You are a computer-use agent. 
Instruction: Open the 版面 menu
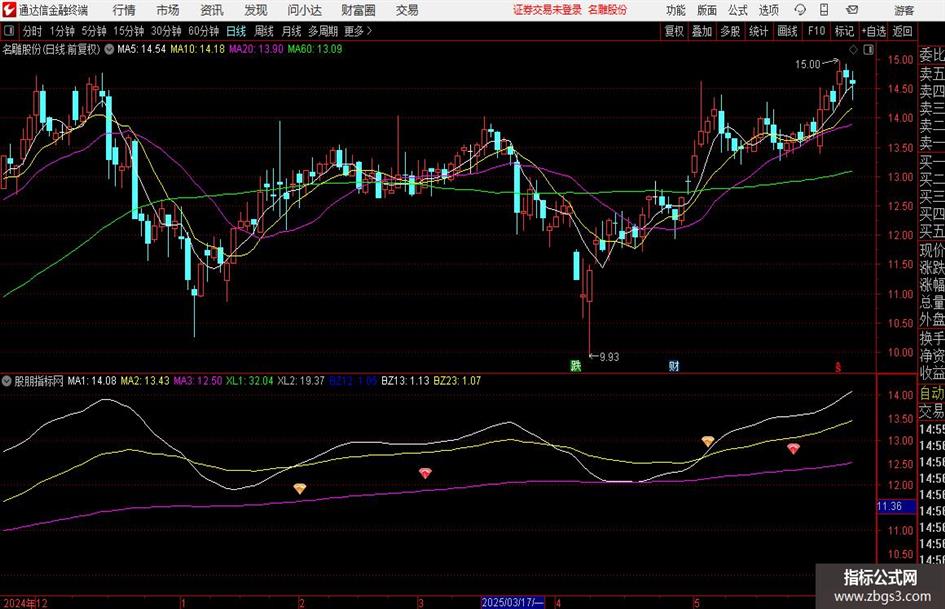point(706,10)
